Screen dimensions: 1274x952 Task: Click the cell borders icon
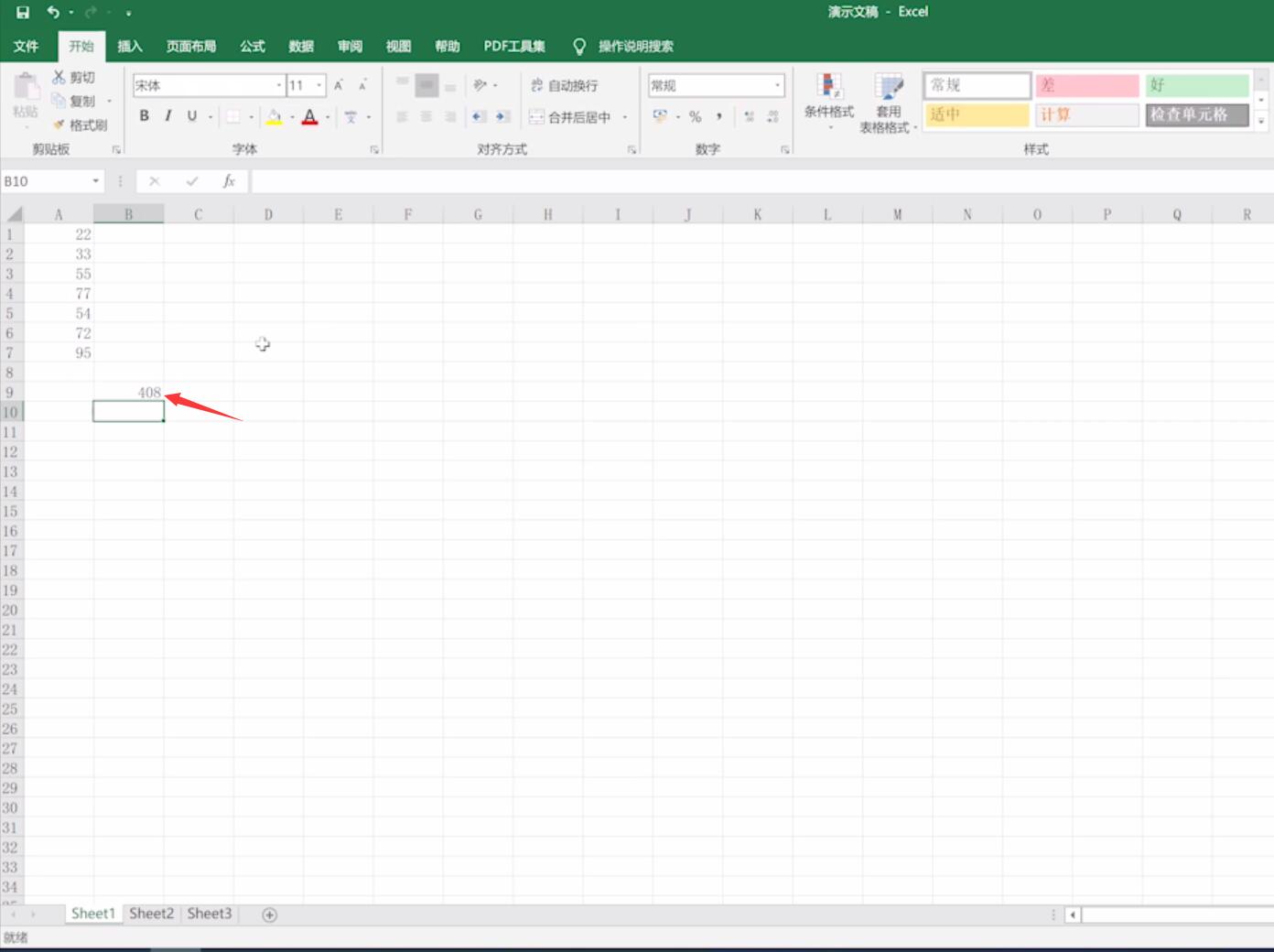(x=233, y=116)
